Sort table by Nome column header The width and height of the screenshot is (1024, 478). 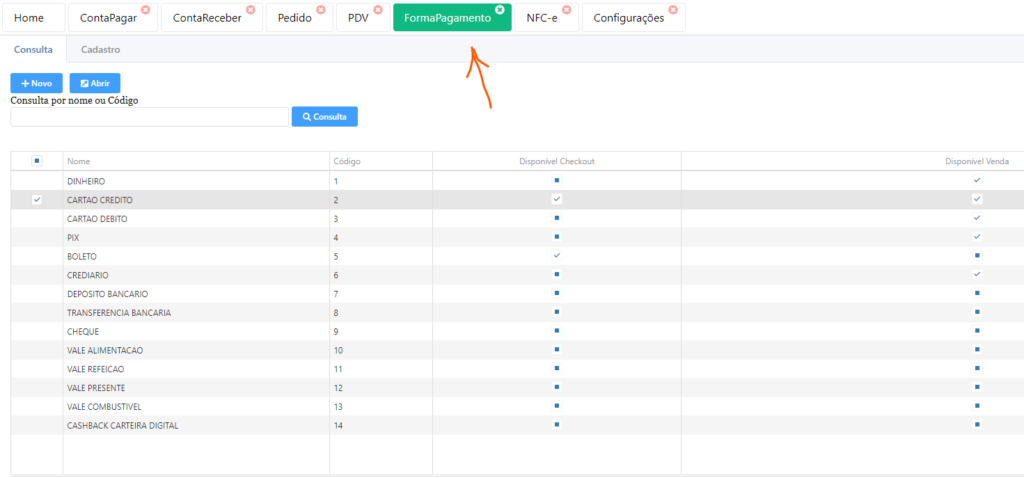tap(79, 161)
